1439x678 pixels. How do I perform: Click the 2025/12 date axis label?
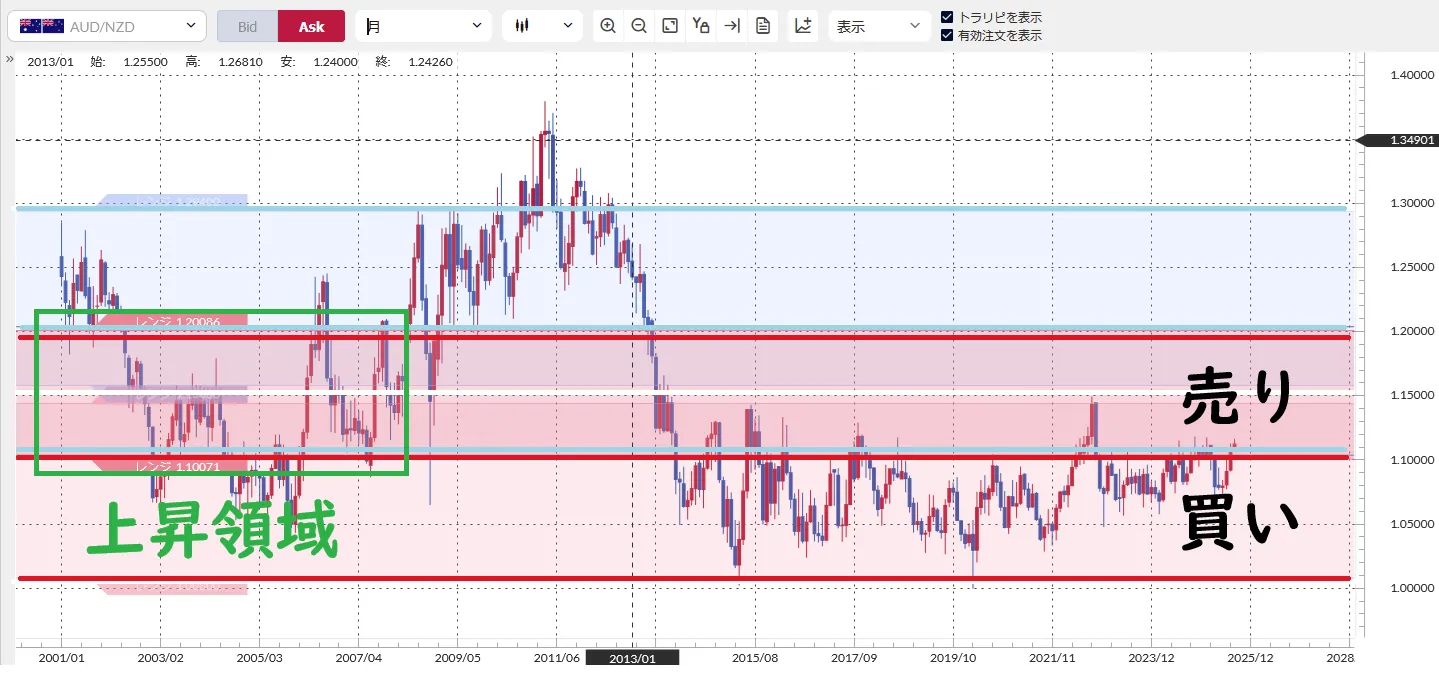1249,658
